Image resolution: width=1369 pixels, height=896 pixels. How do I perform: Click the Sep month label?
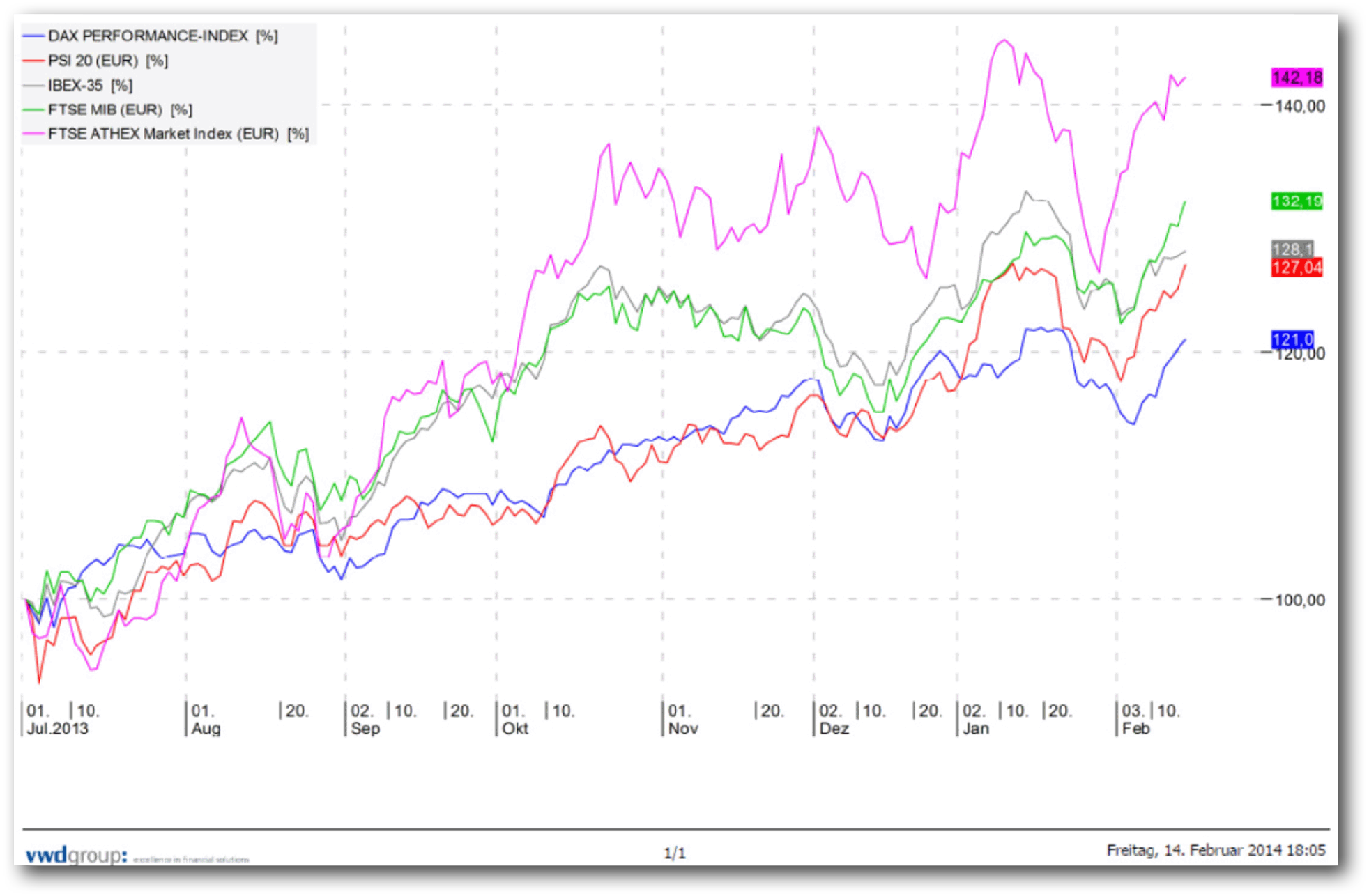(365, 728)
